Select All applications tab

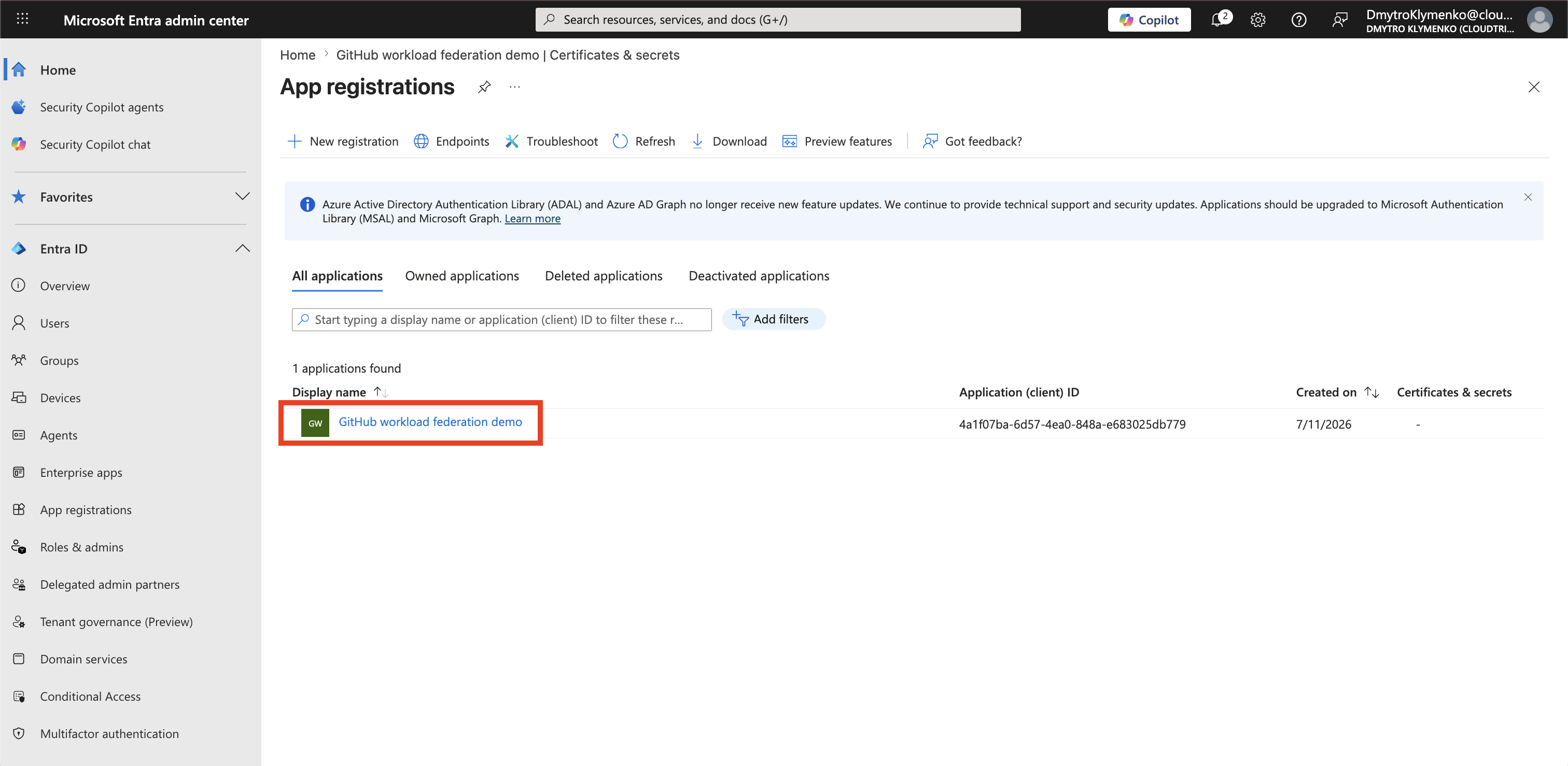(337, 276)
